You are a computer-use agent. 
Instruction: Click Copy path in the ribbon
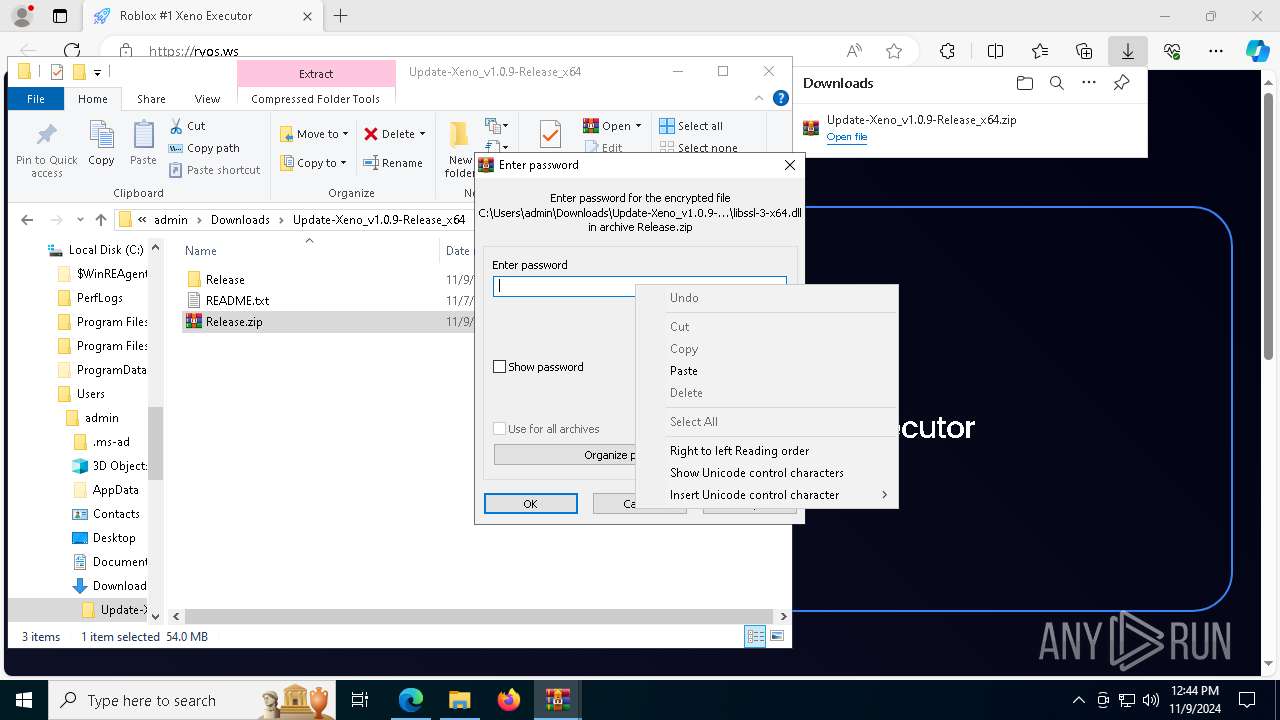204,148
